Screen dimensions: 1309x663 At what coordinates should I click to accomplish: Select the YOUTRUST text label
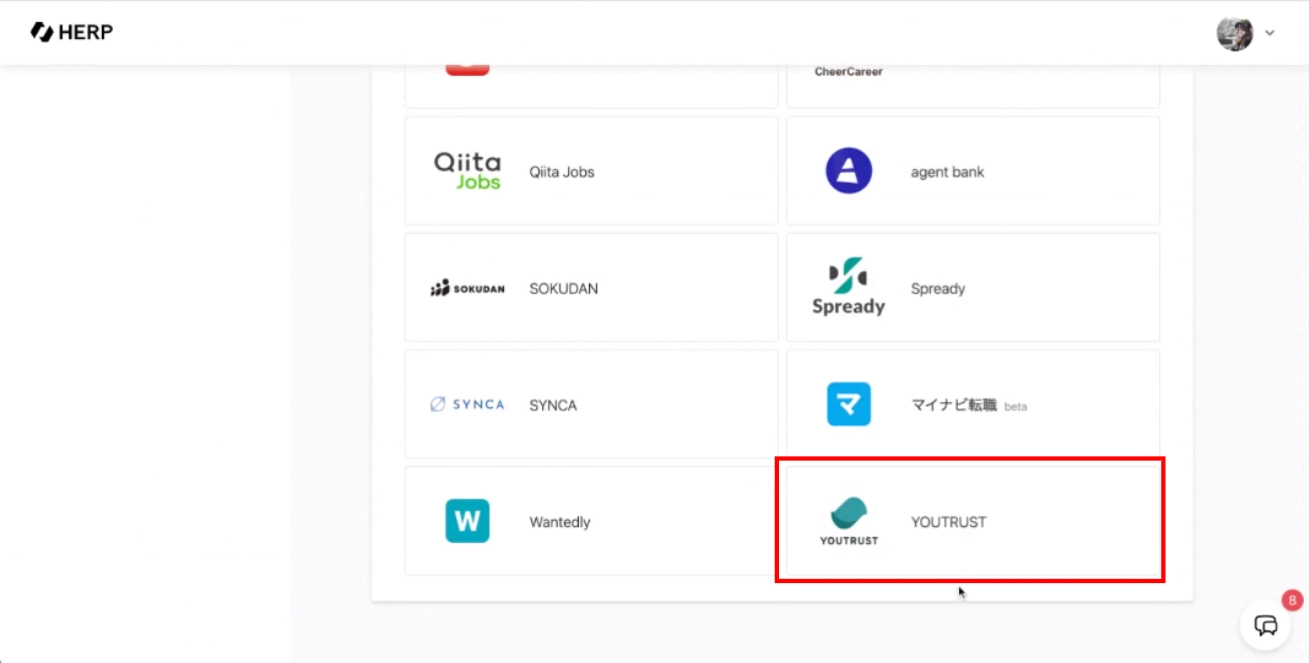pos(948,522)
